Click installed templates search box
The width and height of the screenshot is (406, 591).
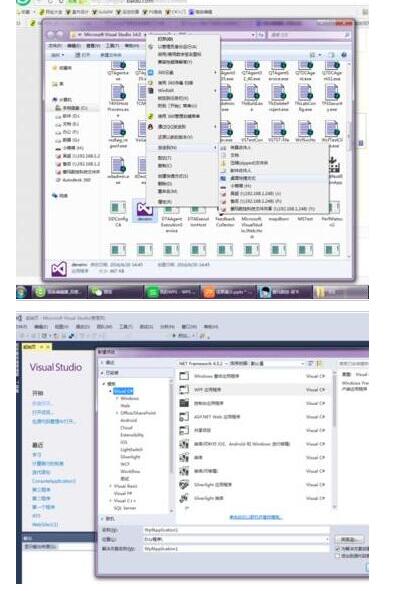[x=352, y=363]
